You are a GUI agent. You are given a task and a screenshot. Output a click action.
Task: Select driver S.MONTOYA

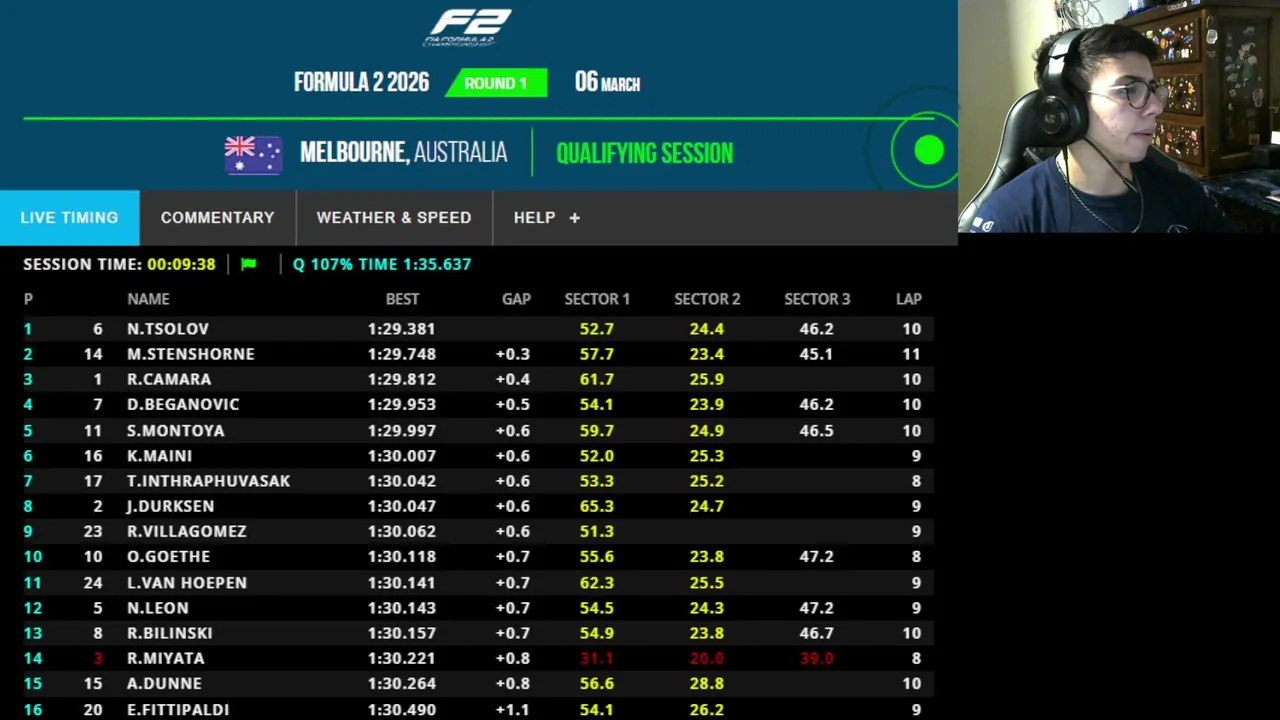coord(176,430)
